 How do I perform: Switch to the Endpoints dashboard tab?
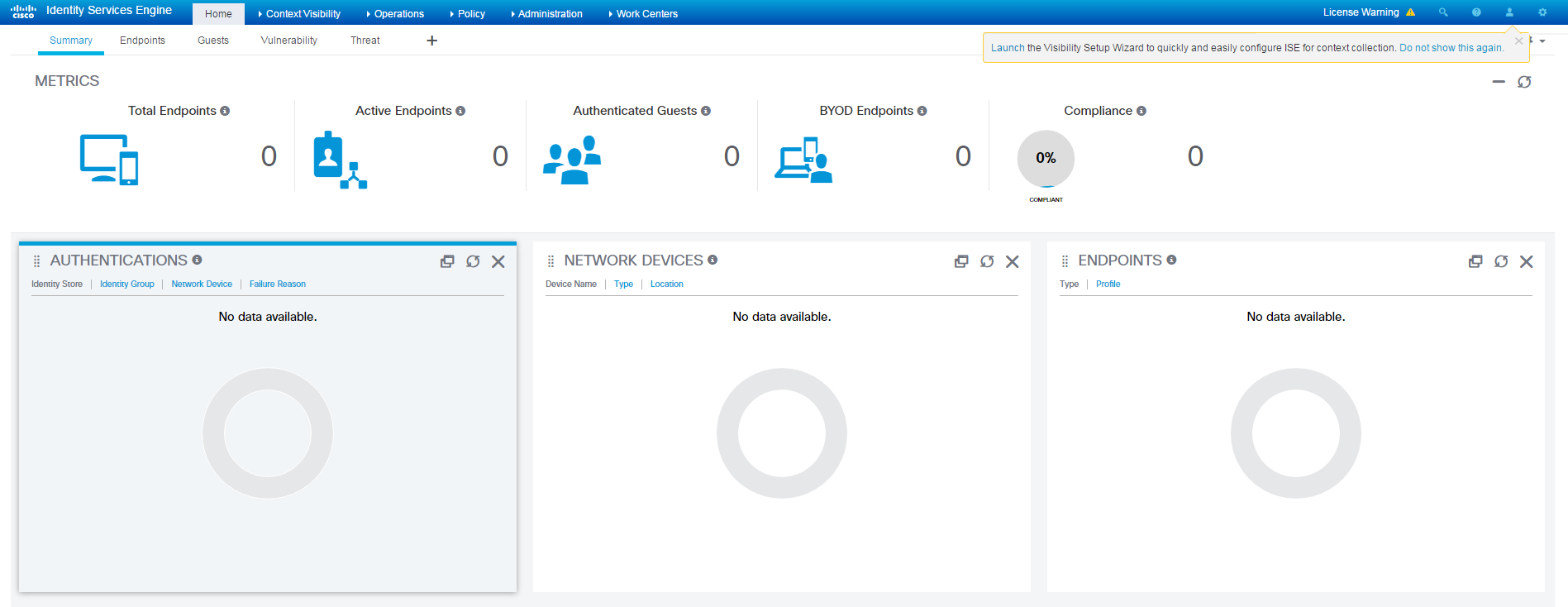[142, 41]
